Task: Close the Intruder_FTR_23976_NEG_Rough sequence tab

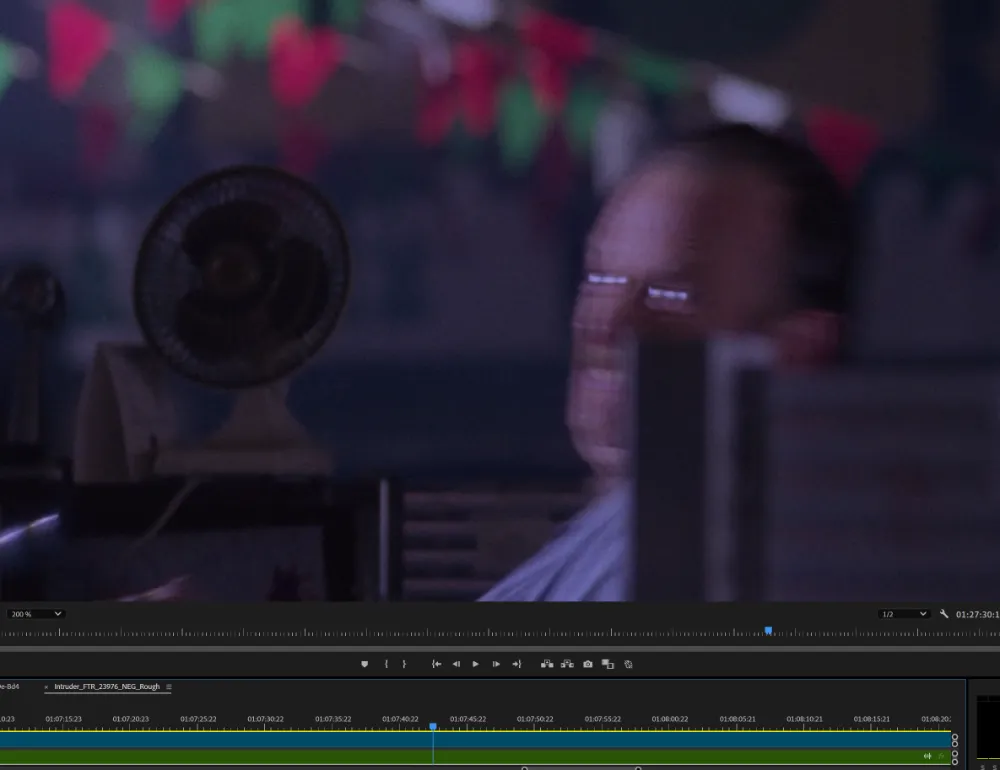Action: (x=46, y=688)
